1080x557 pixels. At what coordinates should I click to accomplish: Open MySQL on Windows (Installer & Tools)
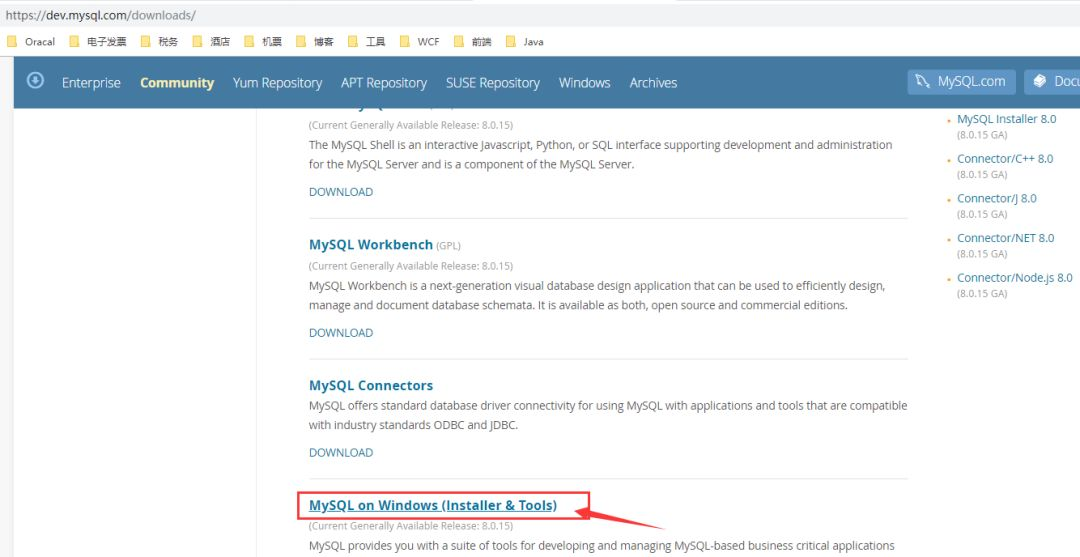point(433,505)
